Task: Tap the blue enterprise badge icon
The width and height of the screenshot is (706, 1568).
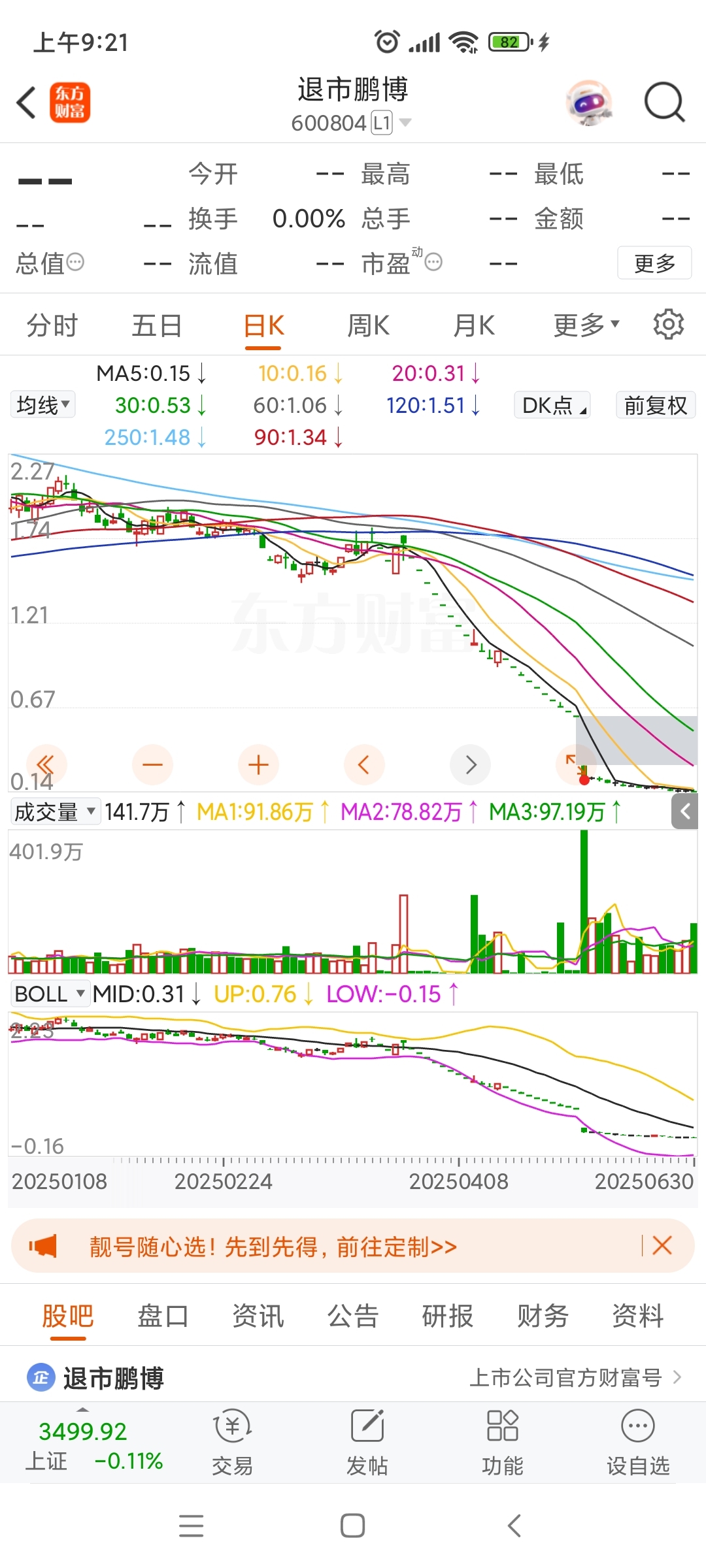Action: pyautogui.click(x=41, y=1378)
